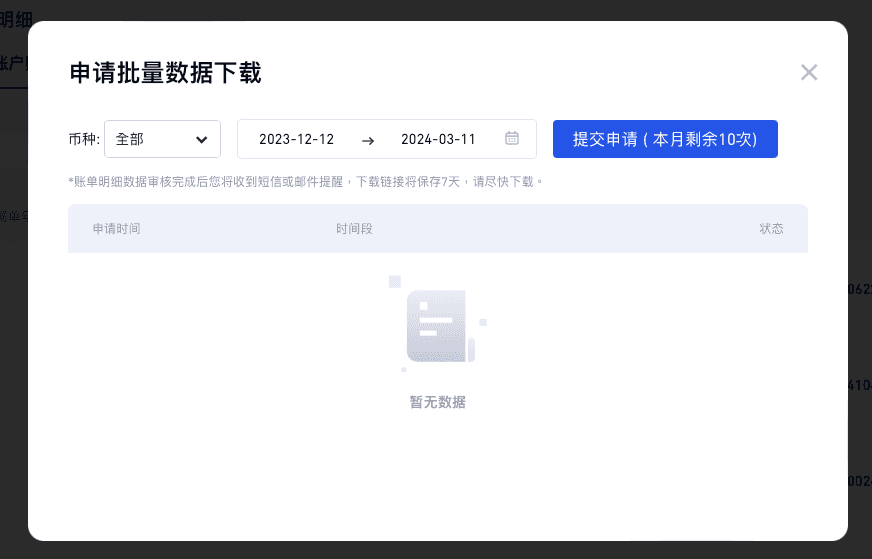Click the 时间段 column header

coord(354,229)
